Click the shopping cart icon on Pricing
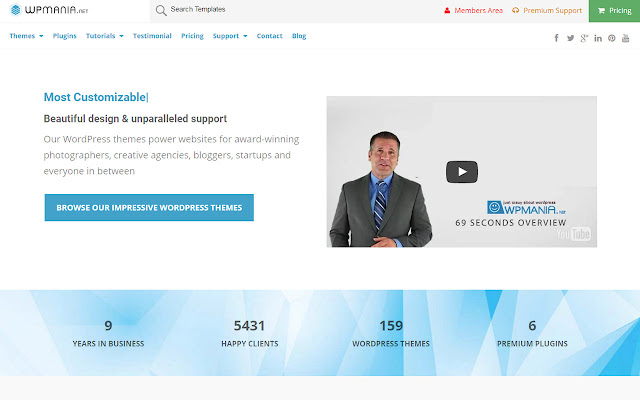 pyautogui.click(x=601, y=11)
